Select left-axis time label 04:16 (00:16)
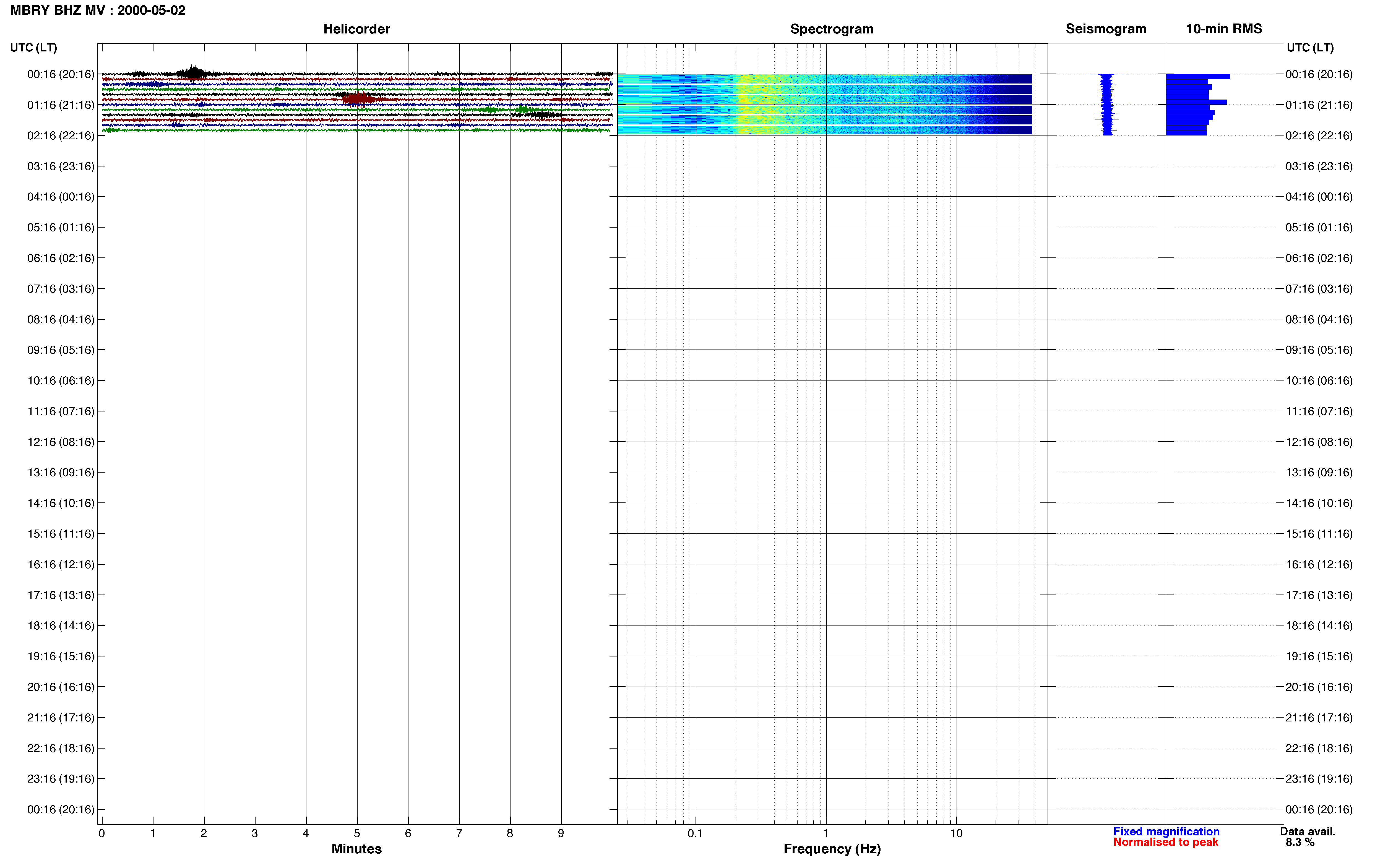The width and height of the screenshot is (1388, 868). [x=61, y=197]
